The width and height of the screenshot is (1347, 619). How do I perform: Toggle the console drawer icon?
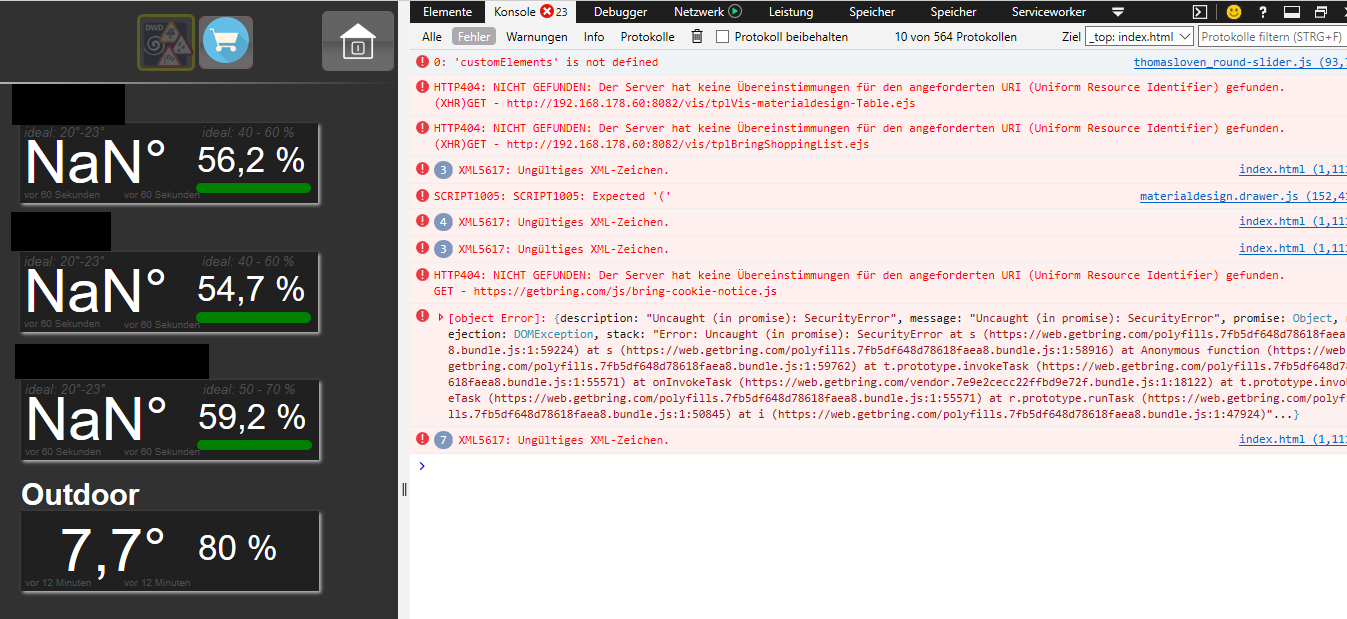click(x=1200, y=12)
